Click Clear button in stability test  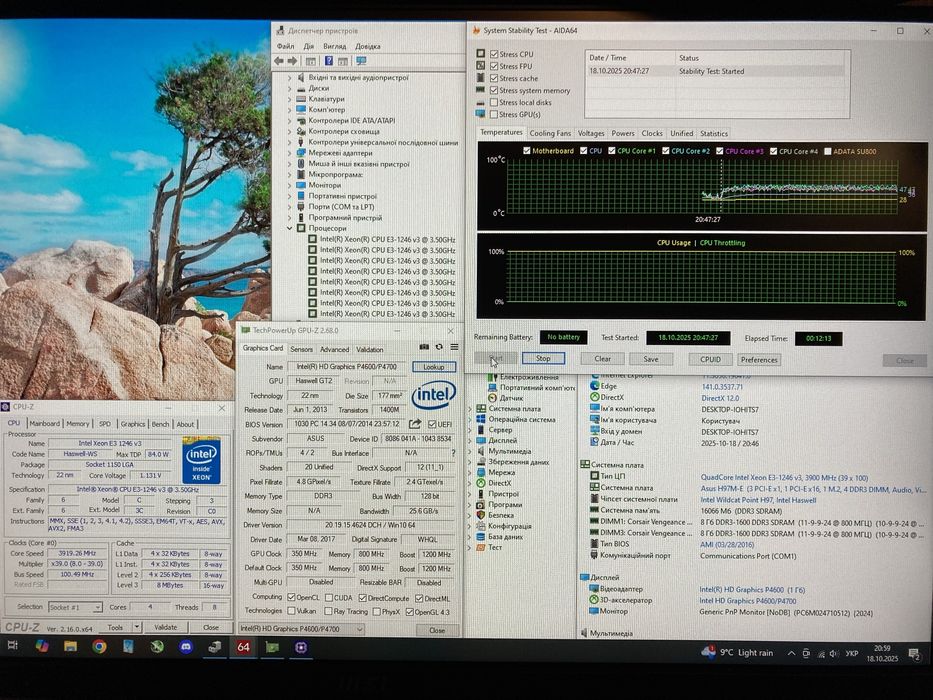tap(602, 359)
